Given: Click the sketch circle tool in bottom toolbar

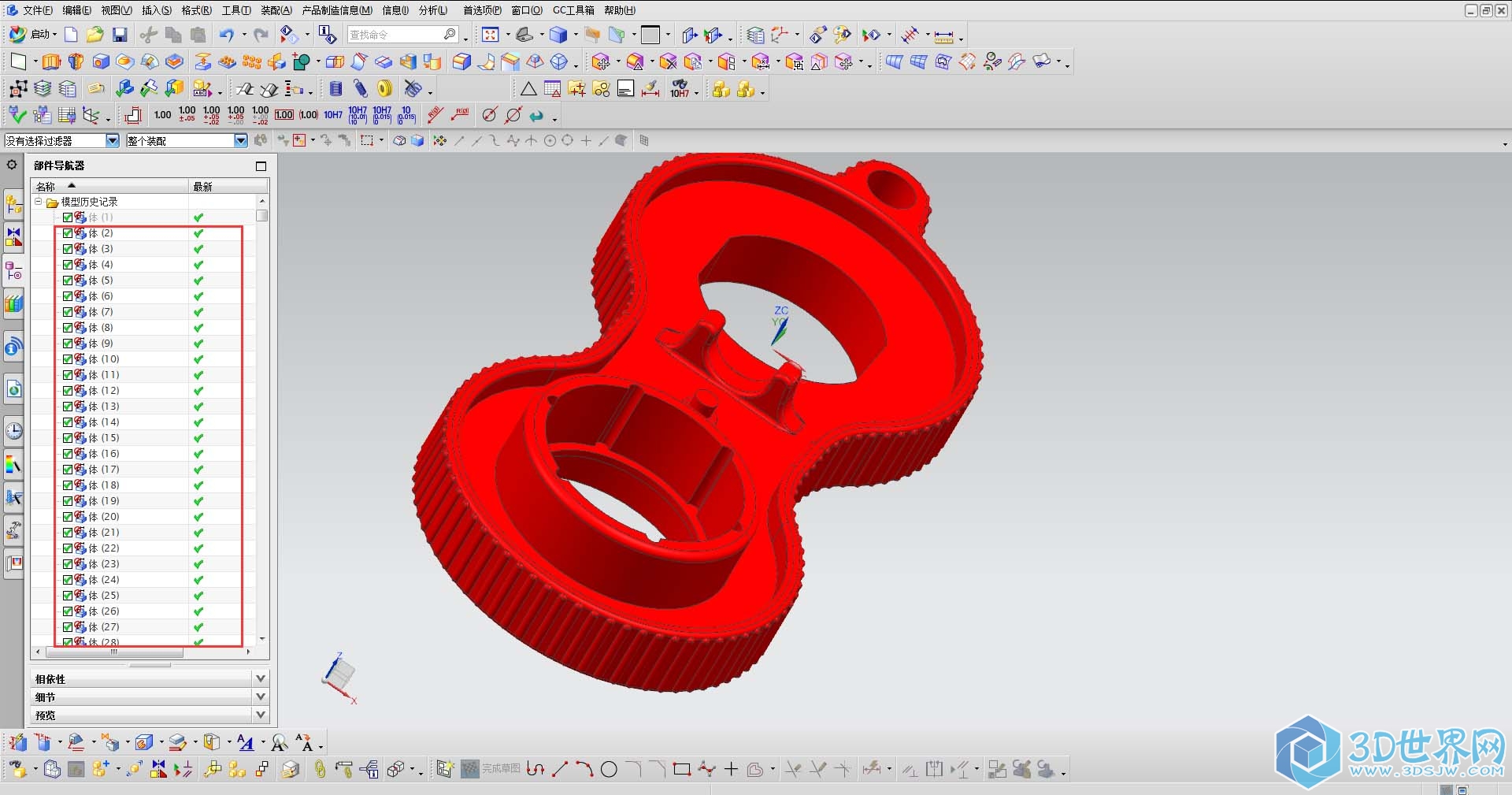Looking at the screenshot, I should click(609, 769).
